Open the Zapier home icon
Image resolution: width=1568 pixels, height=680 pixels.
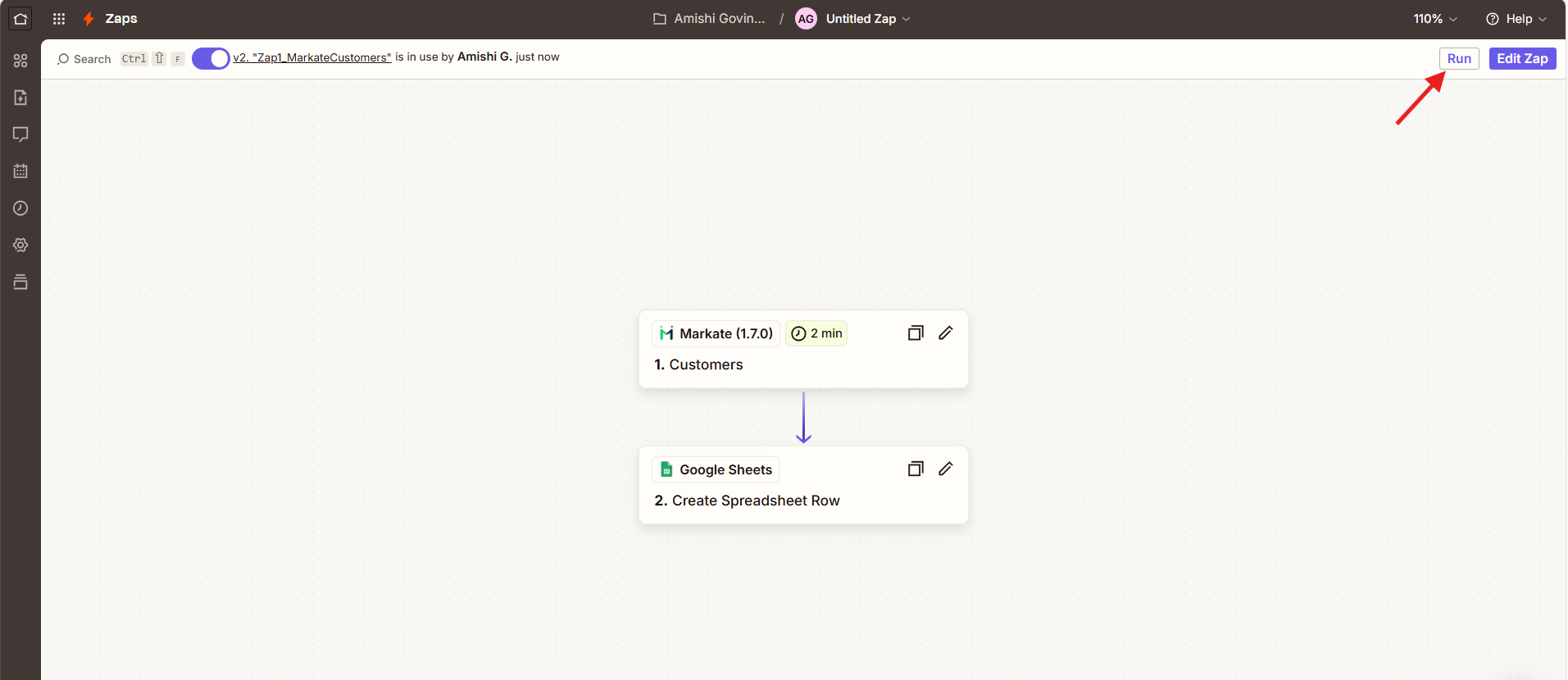[20, 19]
